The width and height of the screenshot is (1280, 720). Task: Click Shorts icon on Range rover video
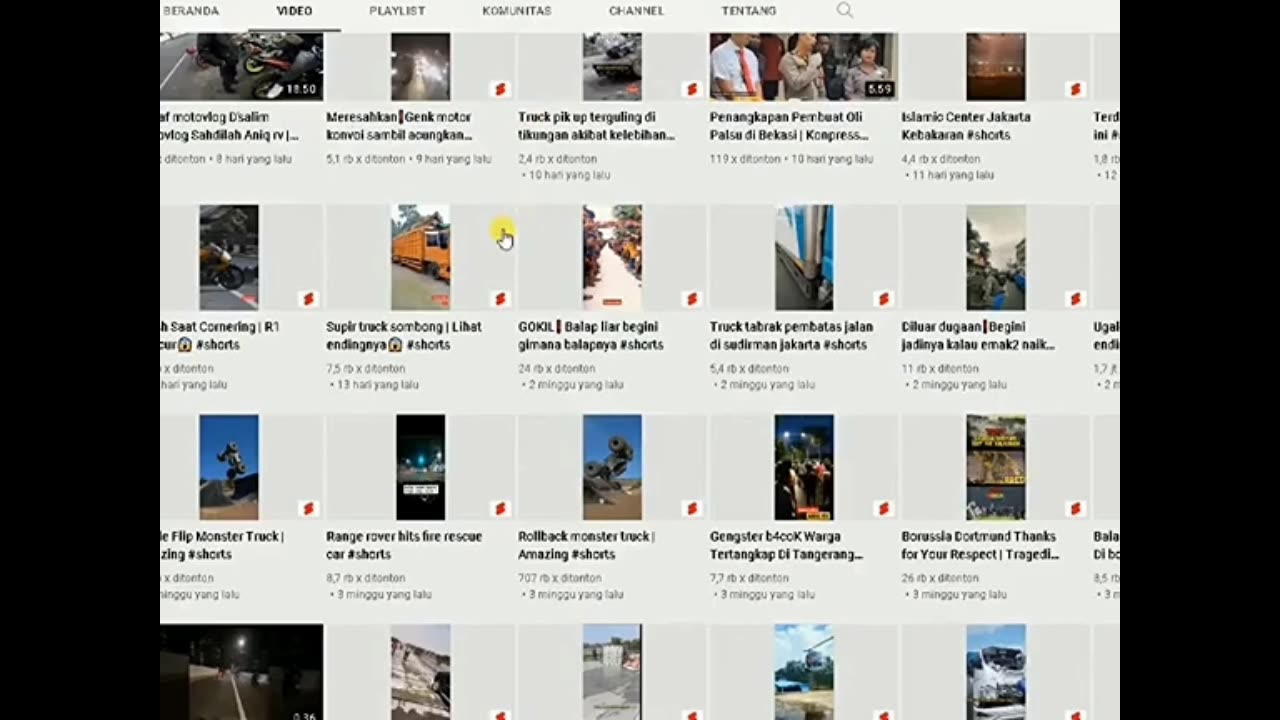point(500,509)
